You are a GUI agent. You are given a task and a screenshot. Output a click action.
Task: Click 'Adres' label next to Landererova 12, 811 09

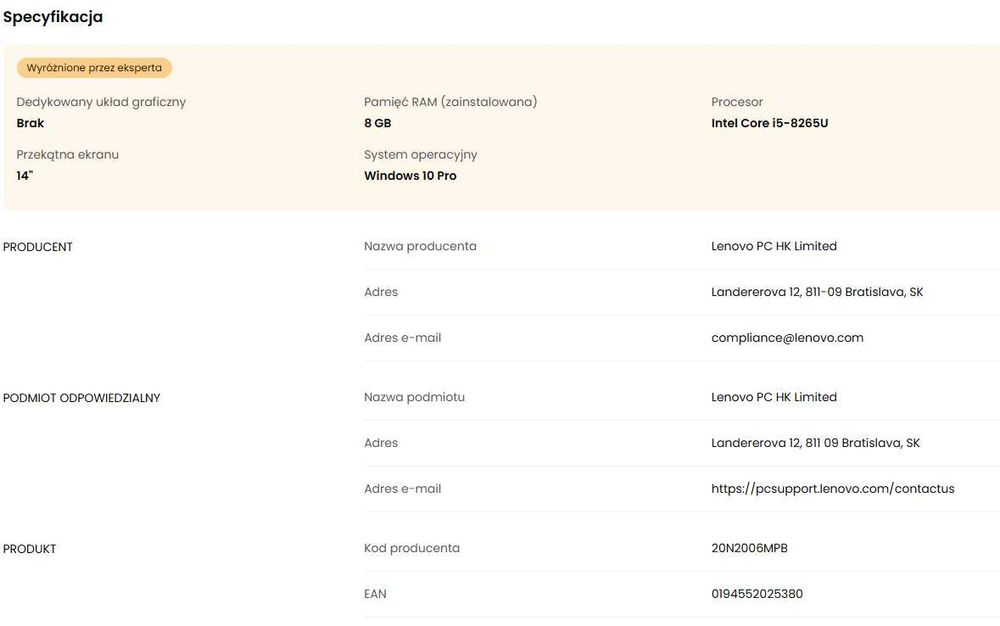pos(381,443)
